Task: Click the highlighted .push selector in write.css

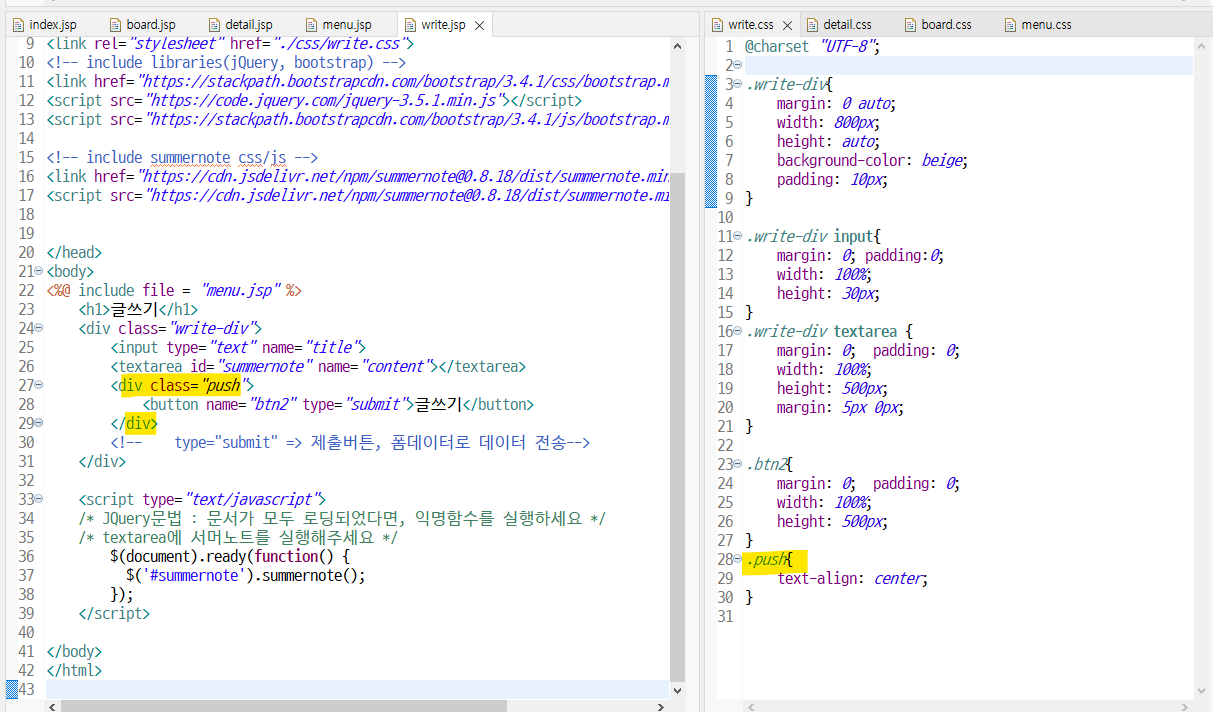Action: [x=766, y=559]
